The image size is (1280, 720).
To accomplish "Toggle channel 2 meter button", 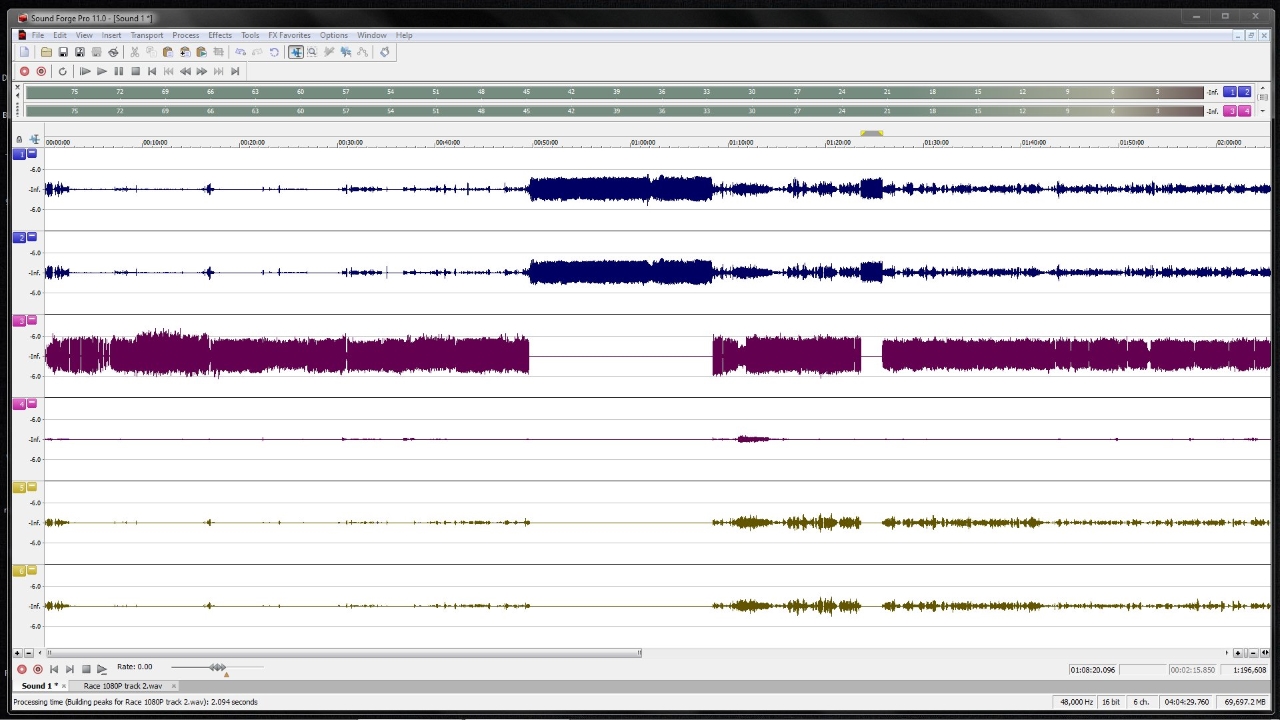I will [x=1245, y=91].
